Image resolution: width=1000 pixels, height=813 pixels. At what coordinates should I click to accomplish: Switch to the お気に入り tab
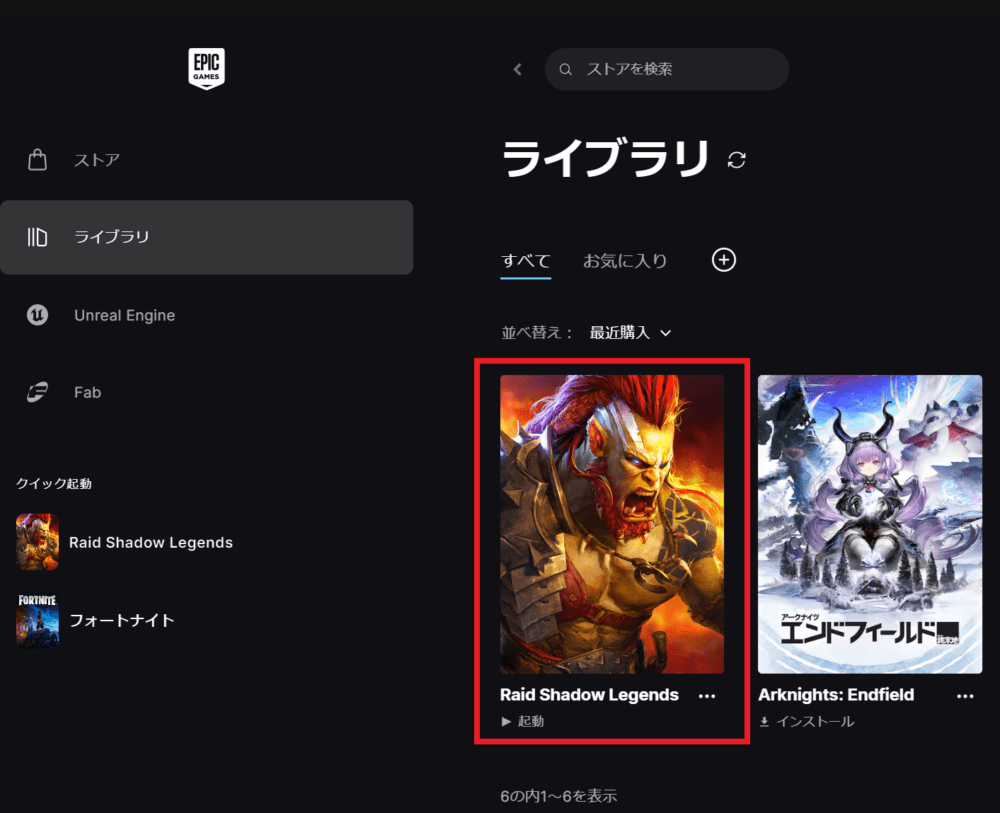pos(625,261)
